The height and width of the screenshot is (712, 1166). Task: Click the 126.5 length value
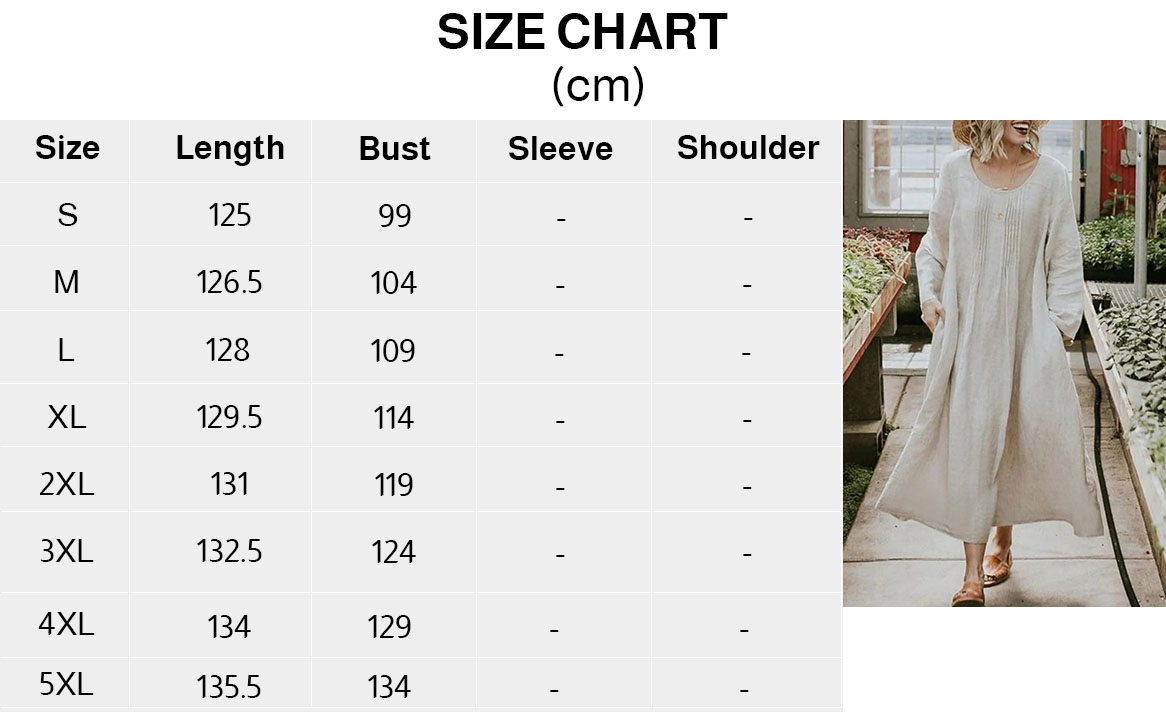tap(229, 283)
